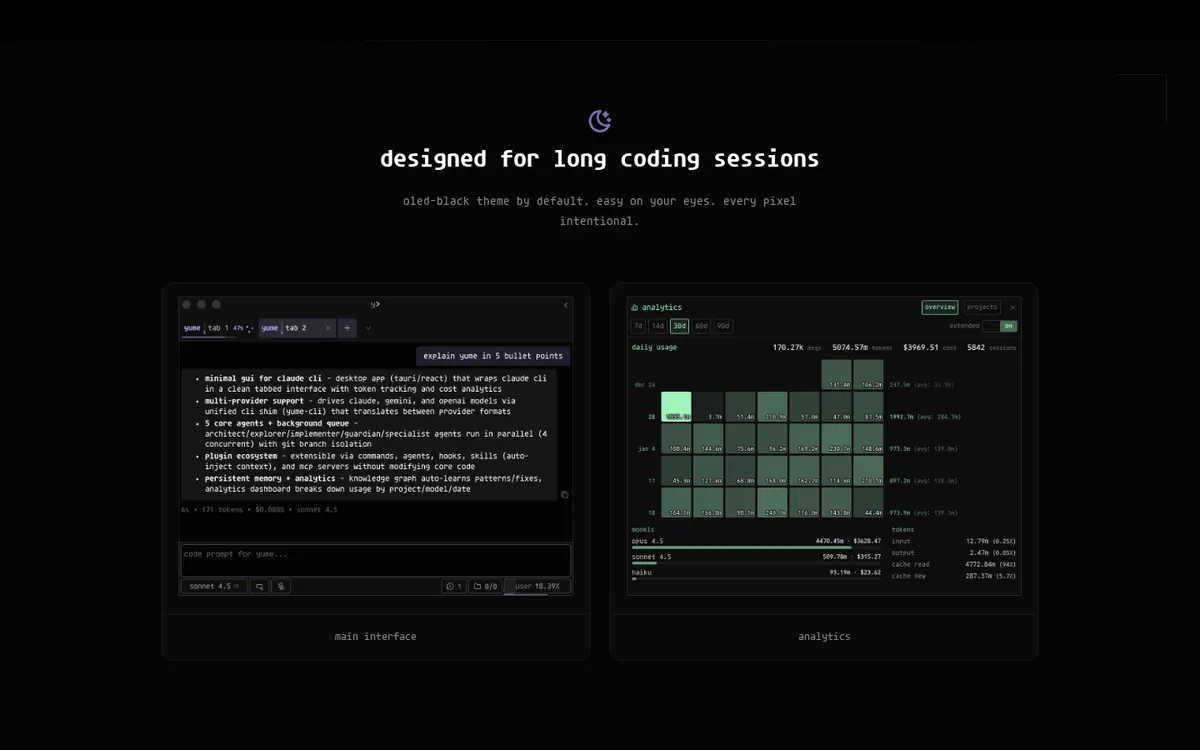Copy the assistant response with the copy icon

564,494
